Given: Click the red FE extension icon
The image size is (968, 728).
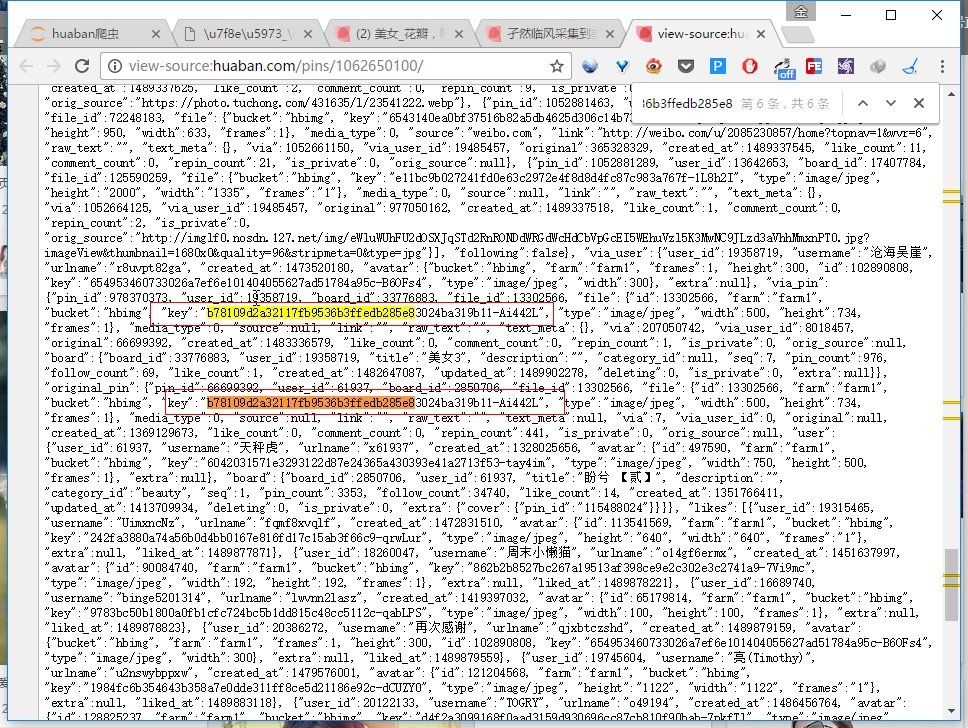Looking at the screenshot, I should (x=813, y=67).
